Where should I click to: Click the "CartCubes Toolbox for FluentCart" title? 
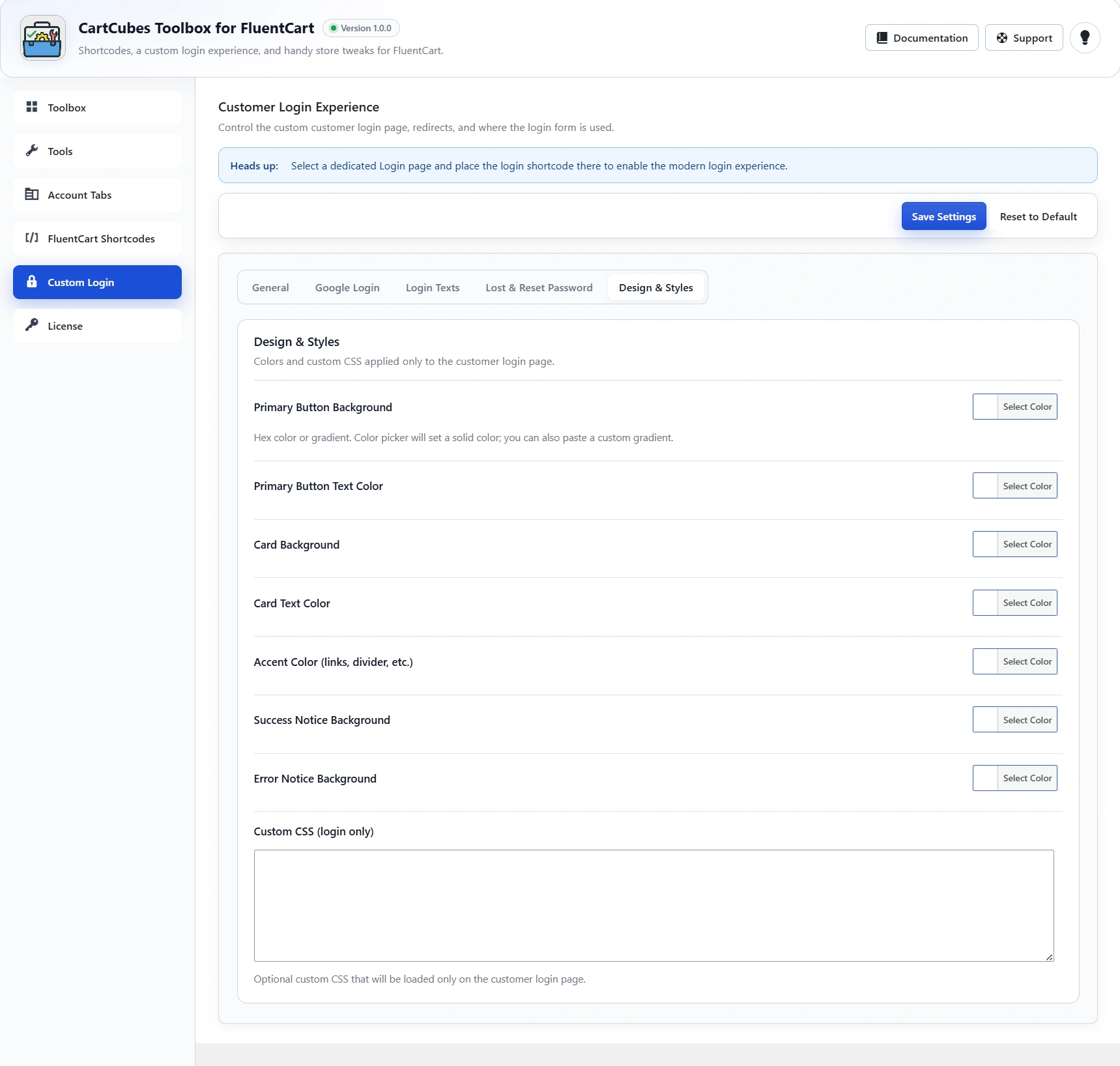[x=196, y=28]
